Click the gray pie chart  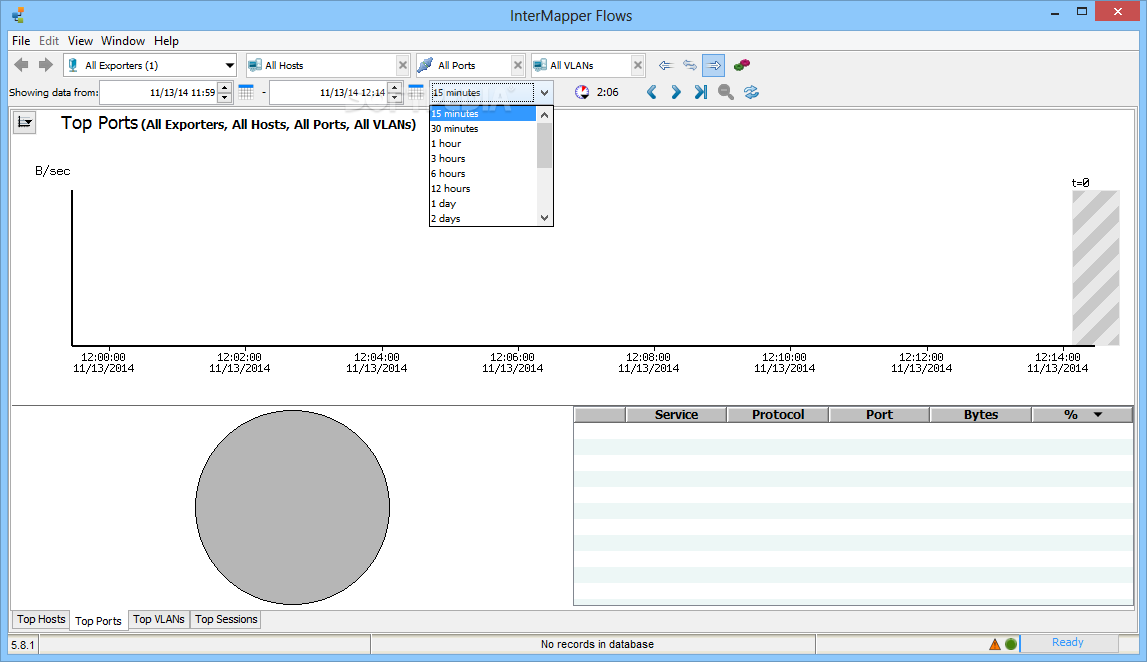pyautogui.click(x=293, y=508)
